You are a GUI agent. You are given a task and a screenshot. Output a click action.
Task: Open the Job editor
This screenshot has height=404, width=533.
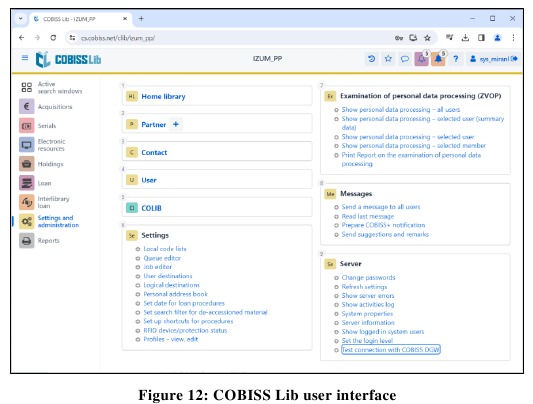pos(157,267)
